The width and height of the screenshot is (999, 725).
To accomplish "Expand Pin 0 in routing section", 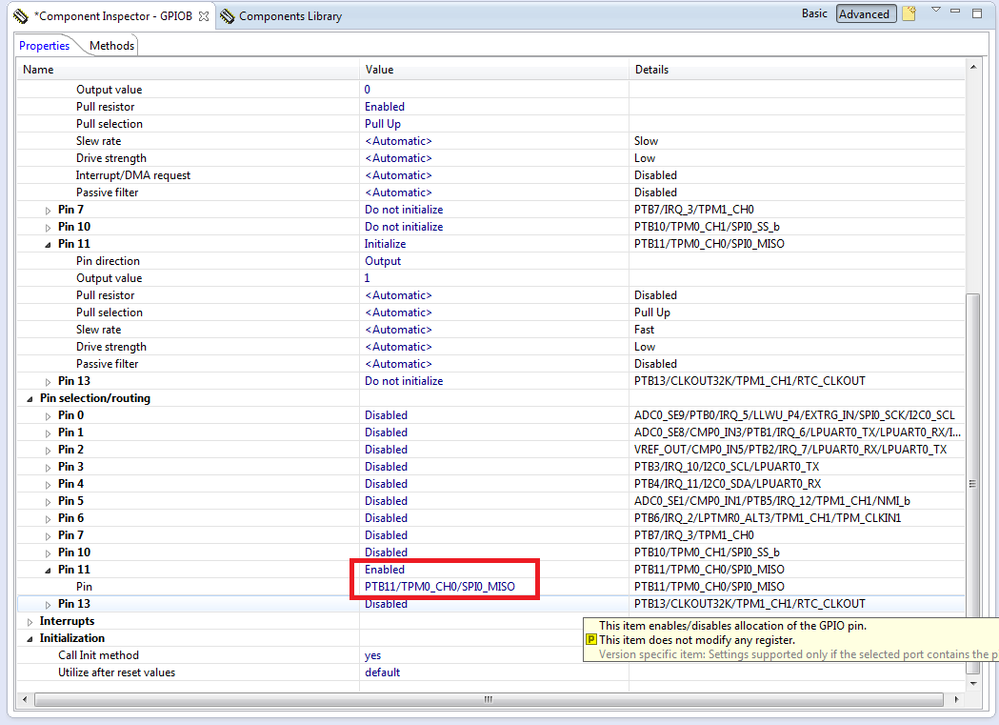I will pos(48,416).
